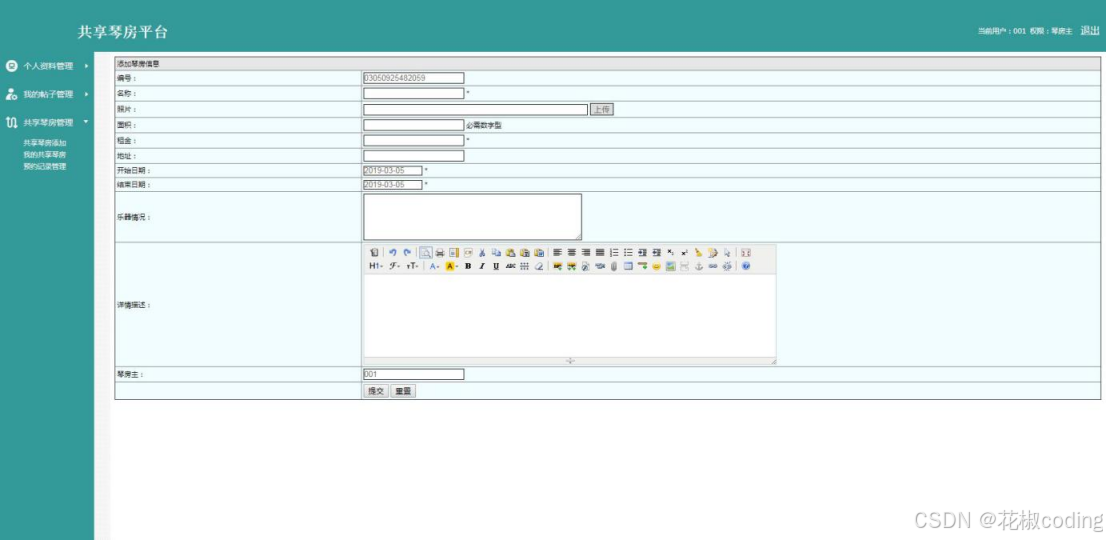Open the text color dropdown
Viewport: 1107px width, 540px height.
coord(434,266)
